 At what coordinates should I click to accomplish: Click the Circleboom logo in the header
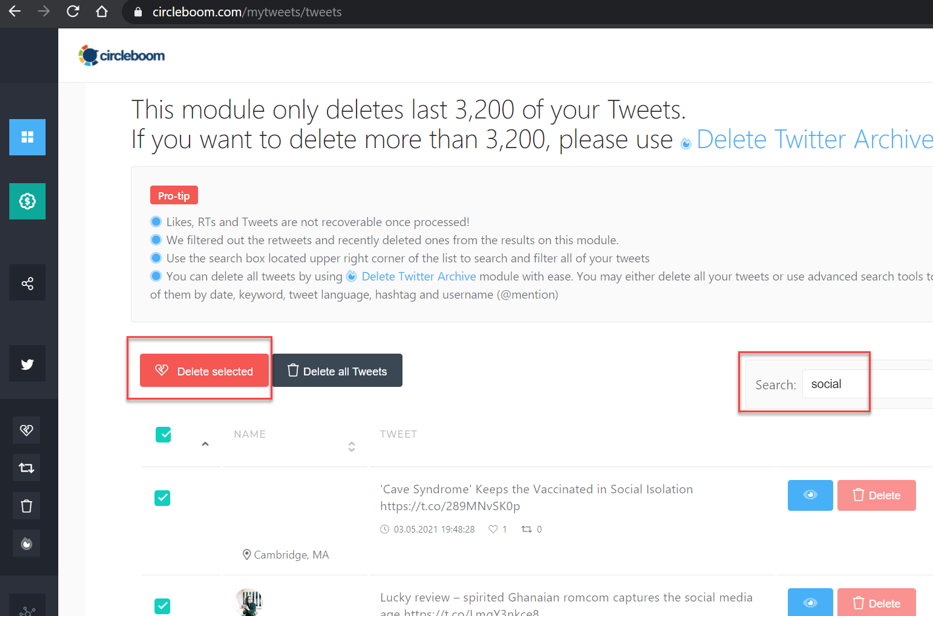pyautogui.click(x=121, y=55)
